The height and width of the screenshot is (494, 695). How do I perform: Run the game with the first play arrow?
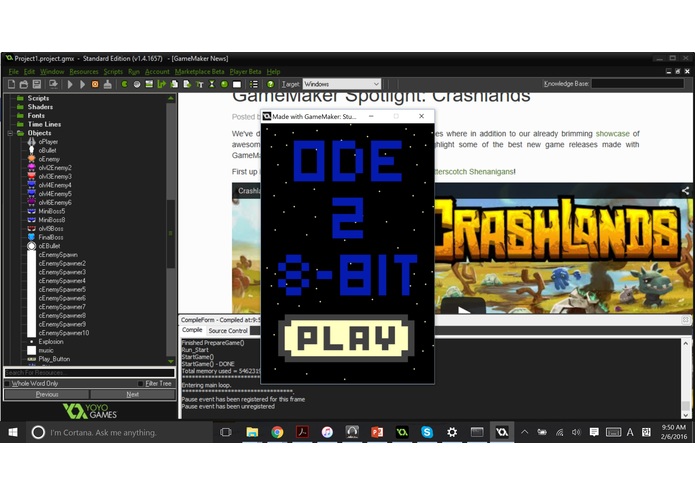[x=70, y=84]
